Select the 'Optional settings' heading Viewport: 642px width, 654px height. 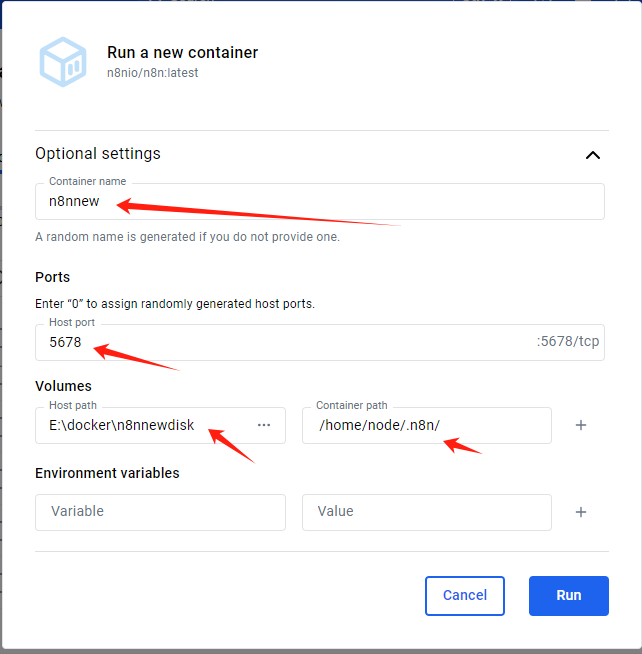pos(98,153)
